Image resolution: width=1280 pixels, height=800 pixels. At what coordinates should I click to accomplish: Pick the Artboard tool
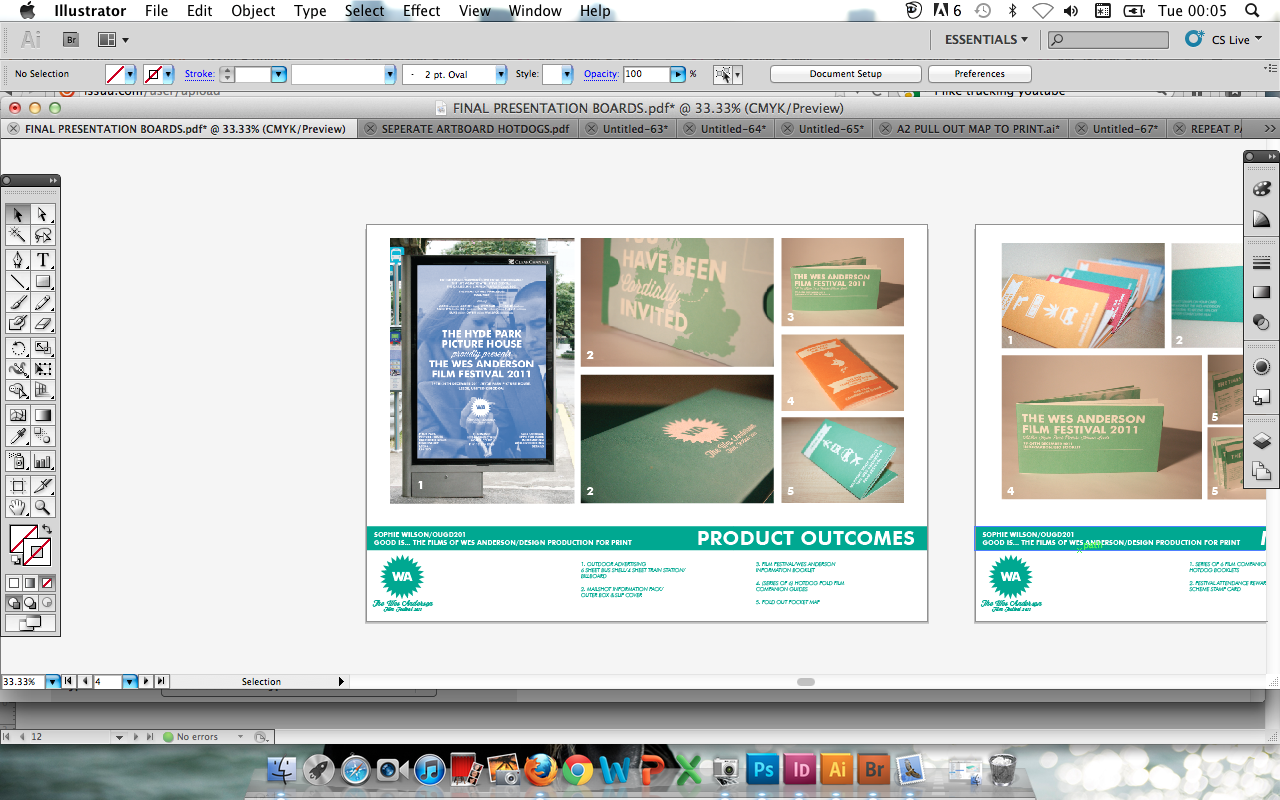coord(18,486)
